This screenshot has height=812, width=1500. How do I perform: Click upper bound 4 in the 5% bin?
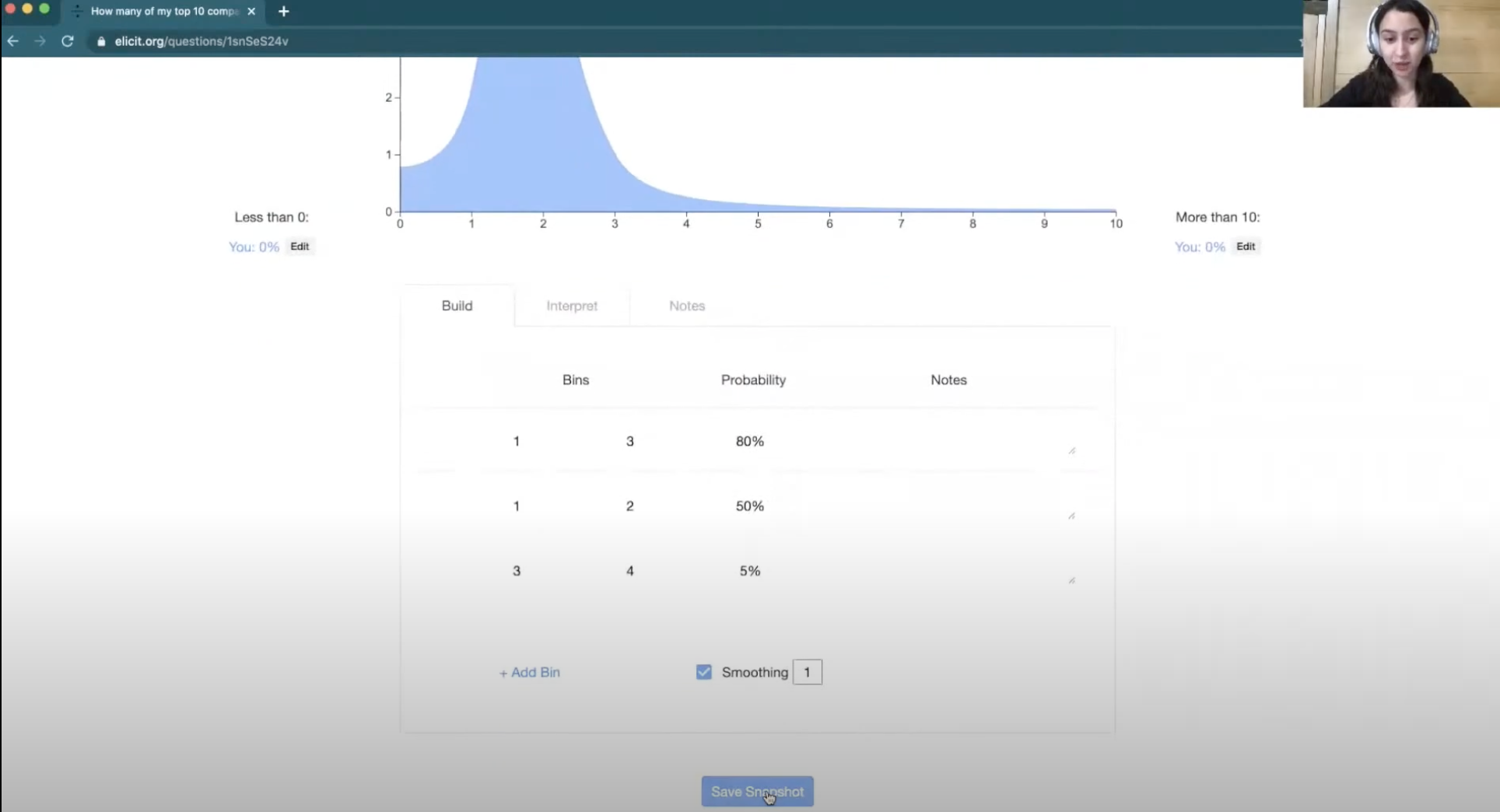click(x=630, y=571)
